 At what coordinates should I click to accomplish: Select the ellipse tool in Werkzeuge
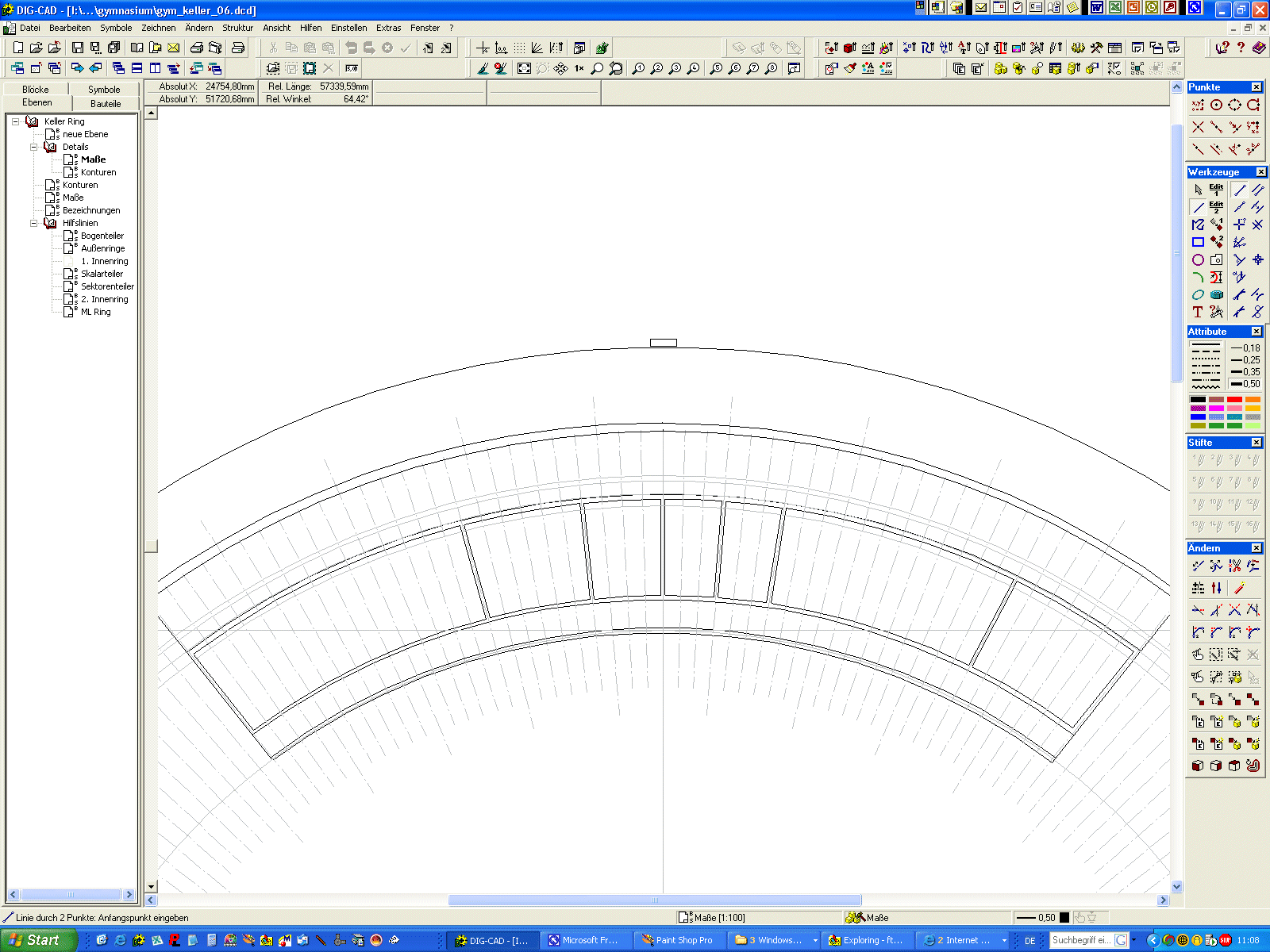point(1198,294)
